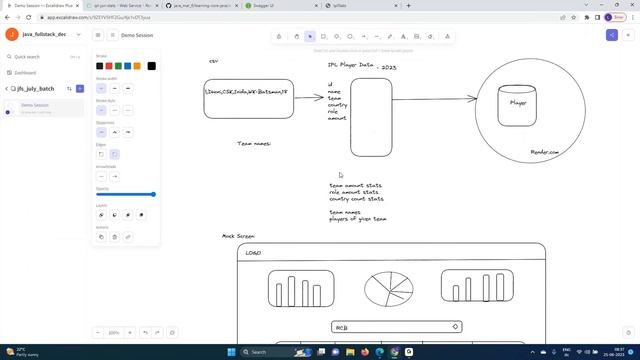This screenshot has height=360, width=640.
Task: Open the Demo Session scene entry
Action: click(43, 108)
